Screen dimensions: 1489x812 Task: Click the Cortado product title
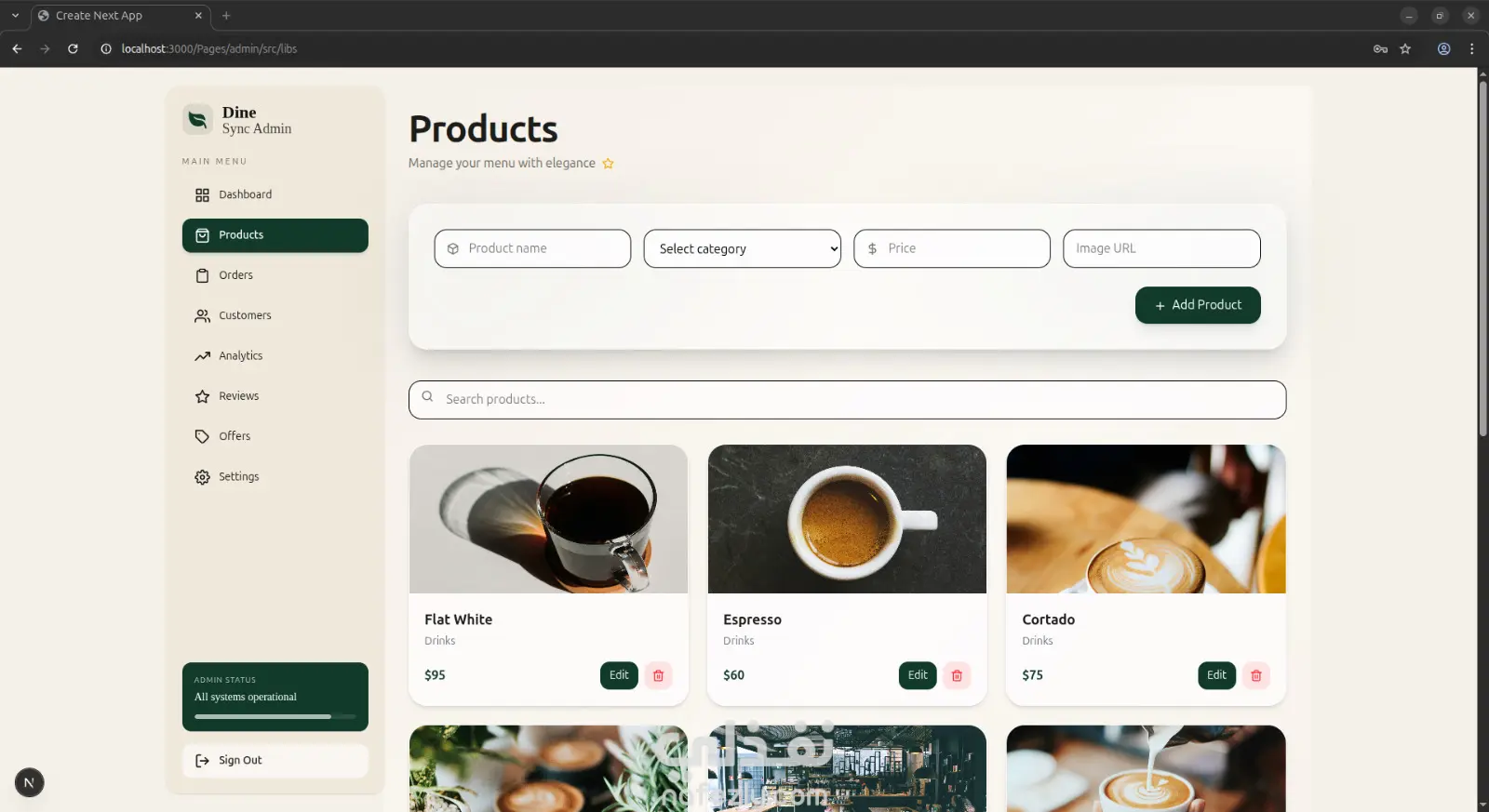(x=1048, y=619)
